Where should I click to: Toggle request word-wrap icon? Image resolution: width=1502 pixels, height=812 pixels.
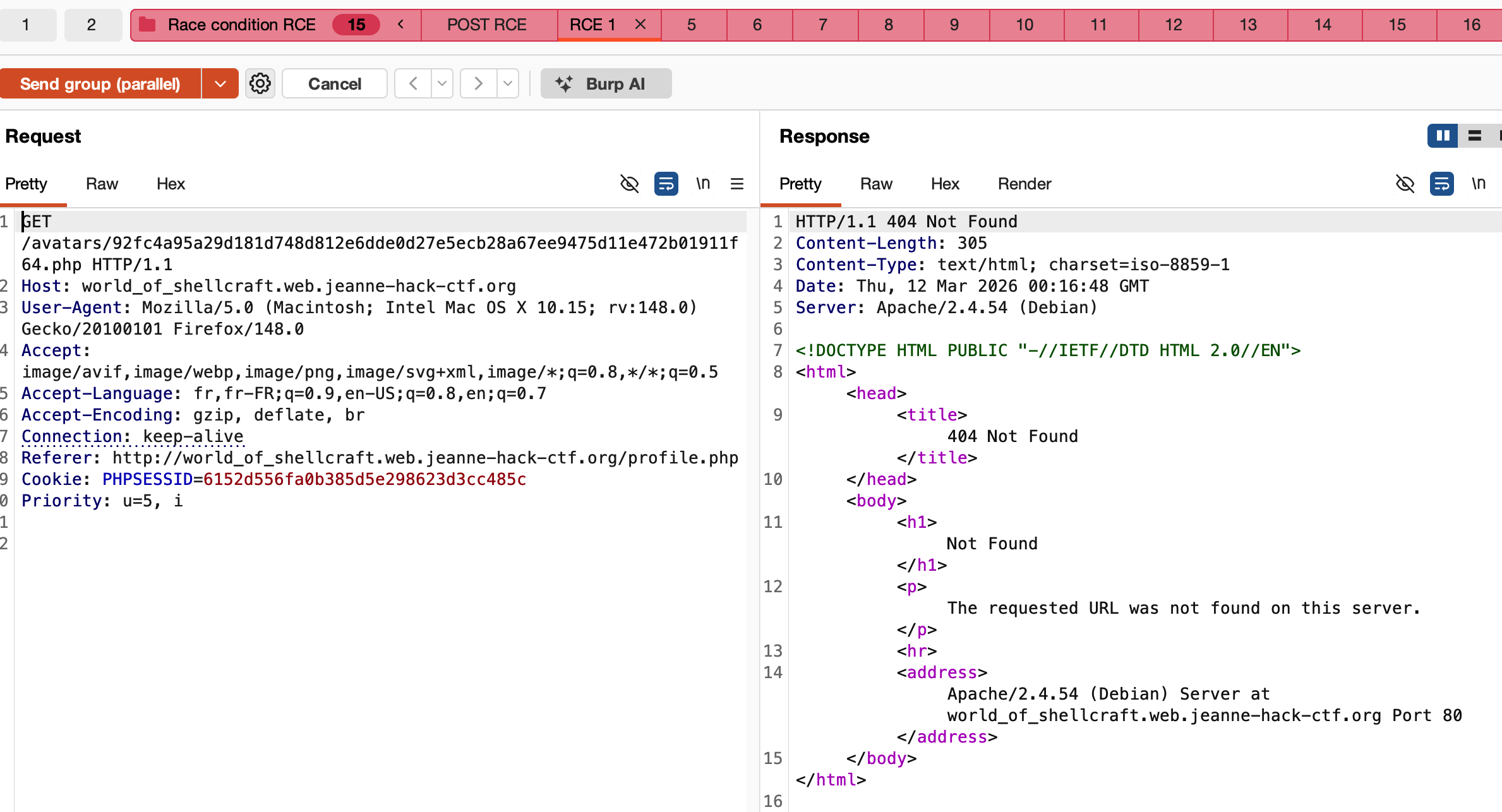(x=666, y=184)
